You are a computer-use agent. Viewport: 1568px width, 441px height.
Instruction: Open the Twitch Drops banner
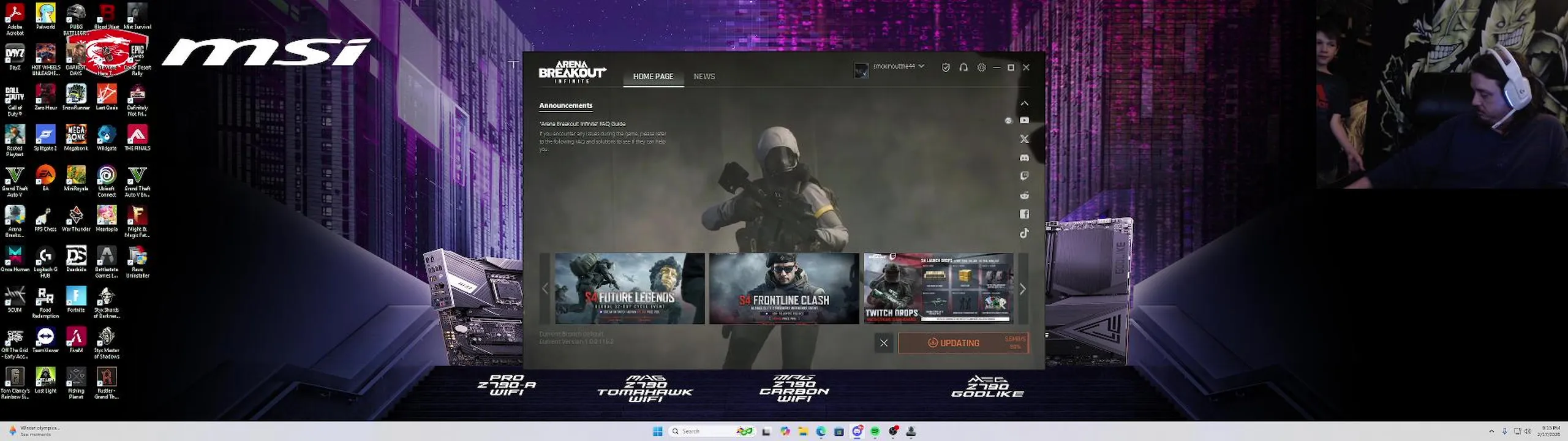tap(938, 288)
